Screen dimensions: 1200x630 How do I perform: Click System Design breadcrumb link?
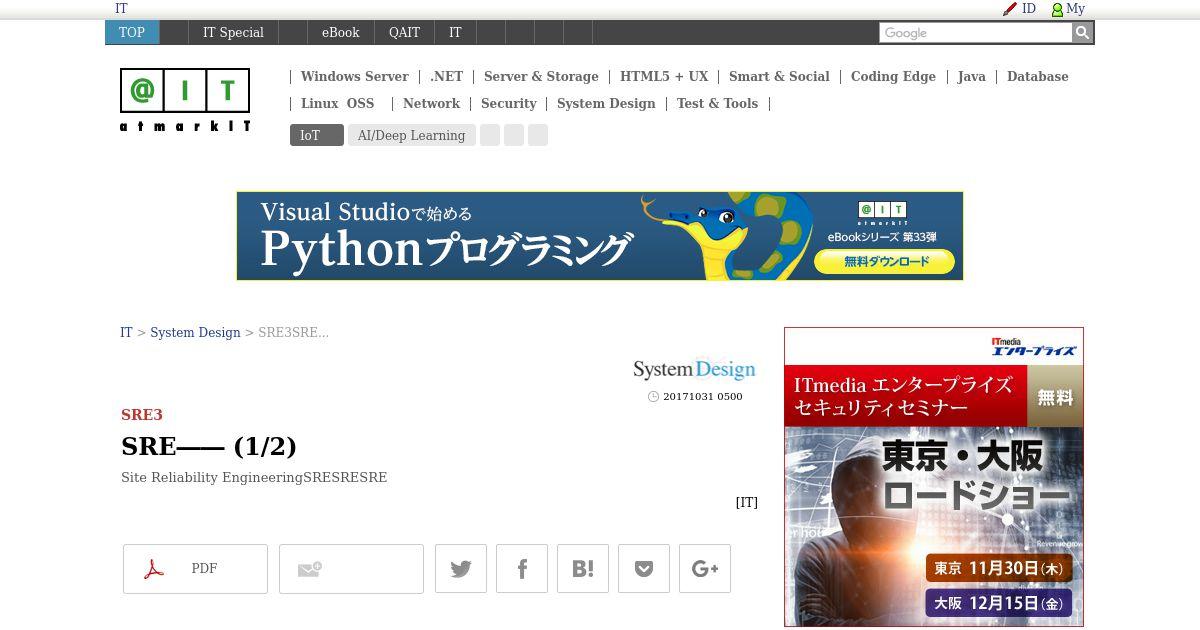(195, 332)
